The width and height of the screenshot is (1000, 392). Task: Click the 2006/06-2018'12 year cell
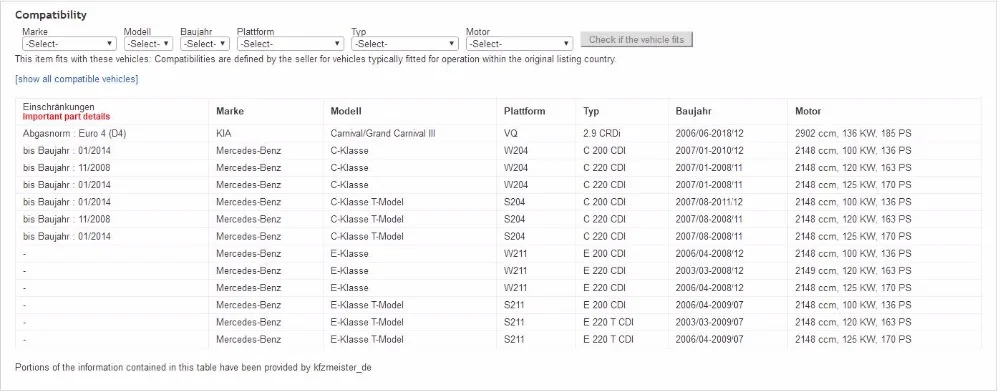(x=710, y=134)
